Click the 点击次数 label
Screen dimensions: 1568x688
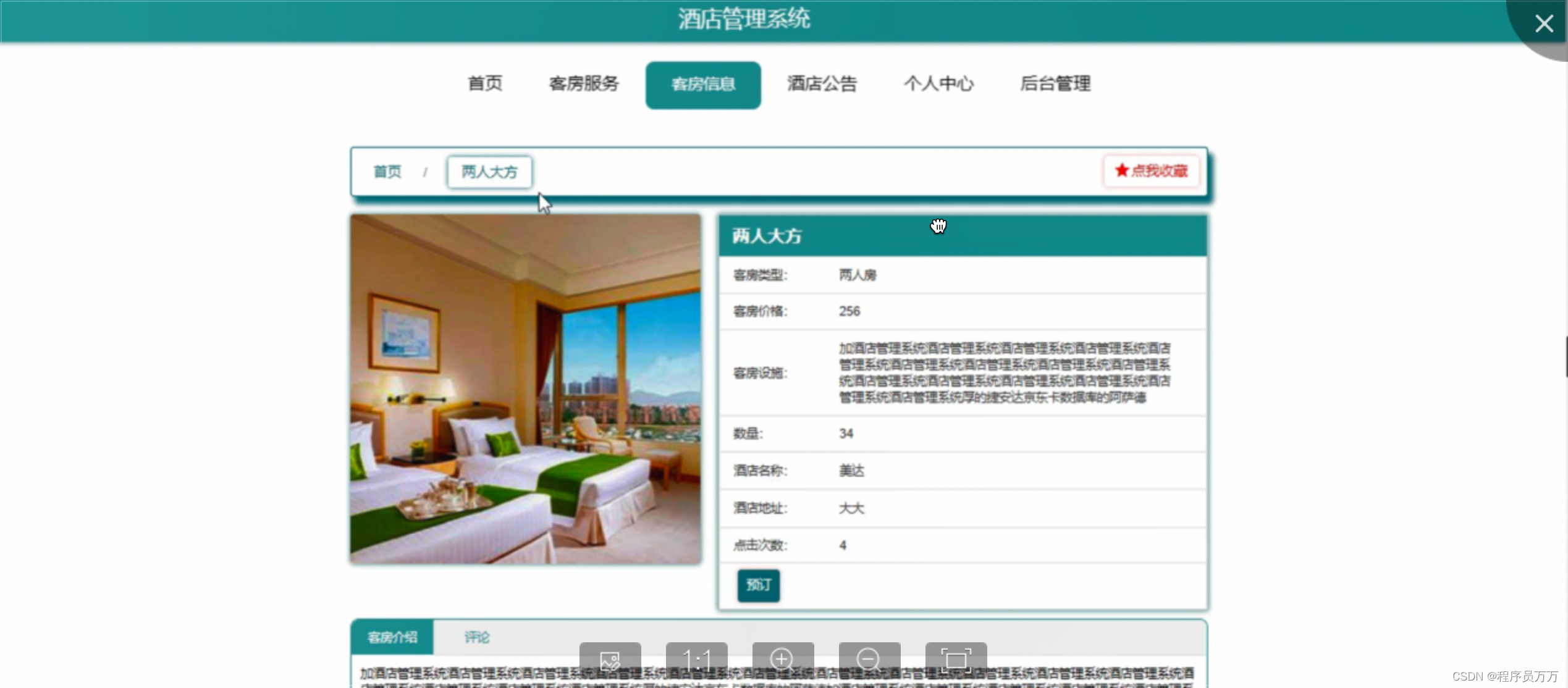pyautogui.click(x=760, y=545)
